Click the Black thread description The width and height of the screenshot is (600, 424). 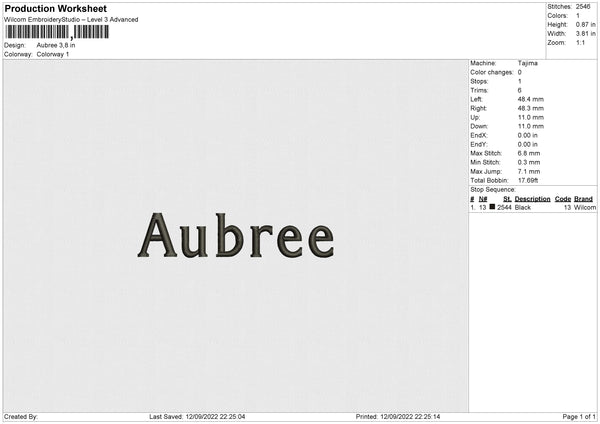(523, 207)
